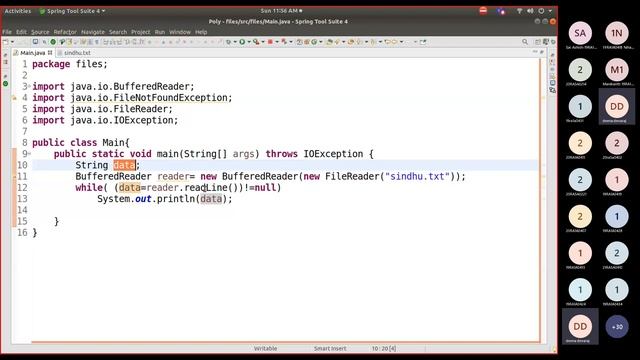The height and width of the screenshot is (360, 640).
Task: Open the Edit menu
Action: click(21, 32)
